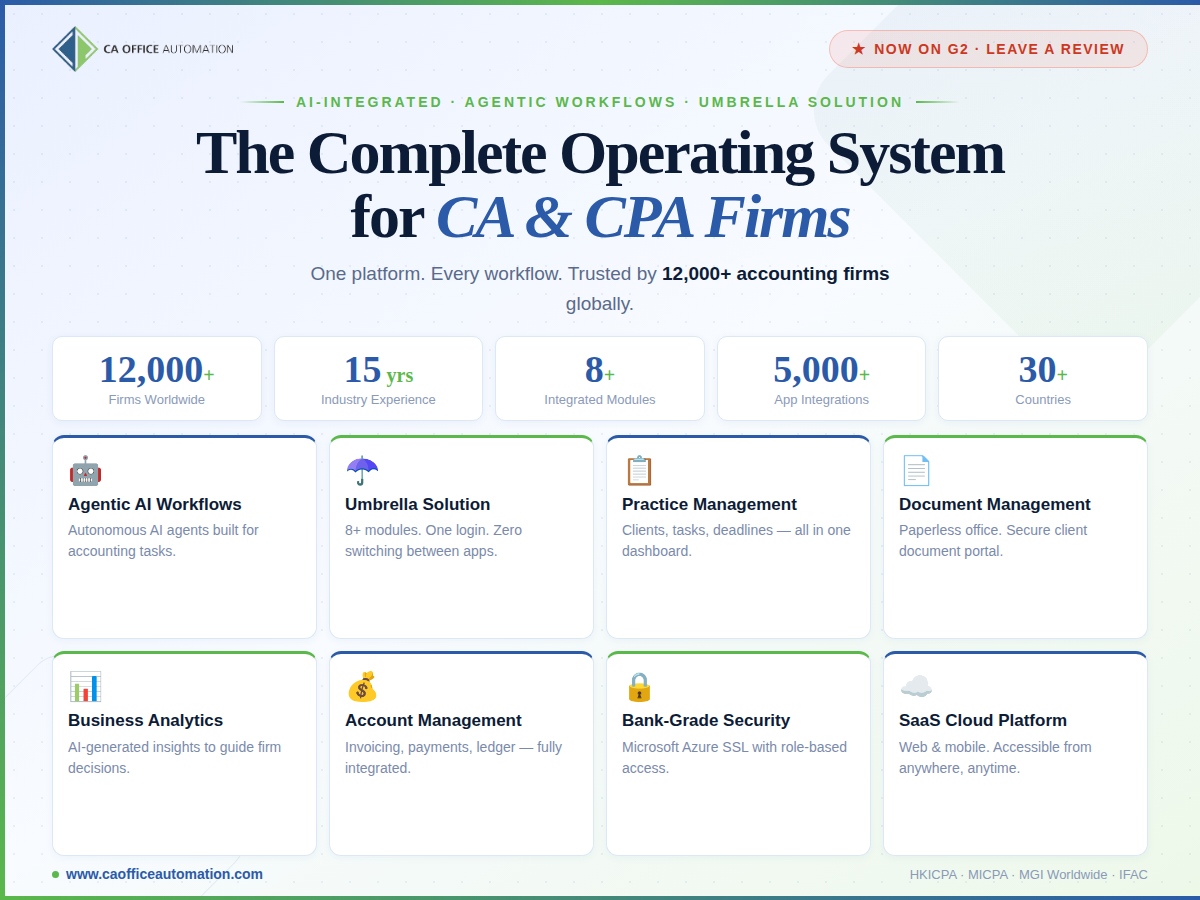The width and height of the screenshot is (1200, 900).
Task: Click the 8+ Integrated Modules figure
Action: [x=600, y=370]
